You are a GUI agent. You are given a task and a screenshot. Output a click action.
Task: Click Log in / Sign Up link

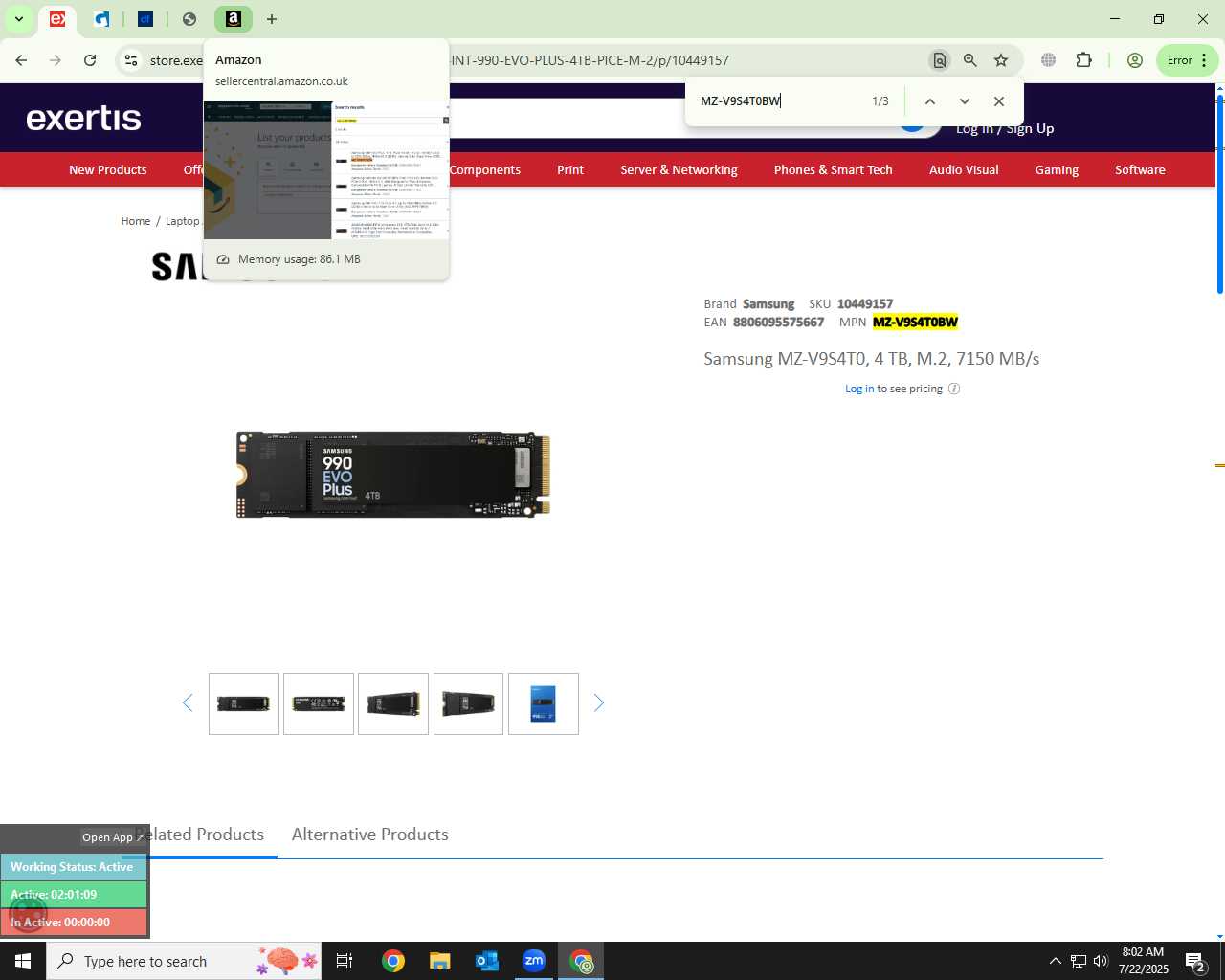pyautogui.click(x=1005, y=128)
